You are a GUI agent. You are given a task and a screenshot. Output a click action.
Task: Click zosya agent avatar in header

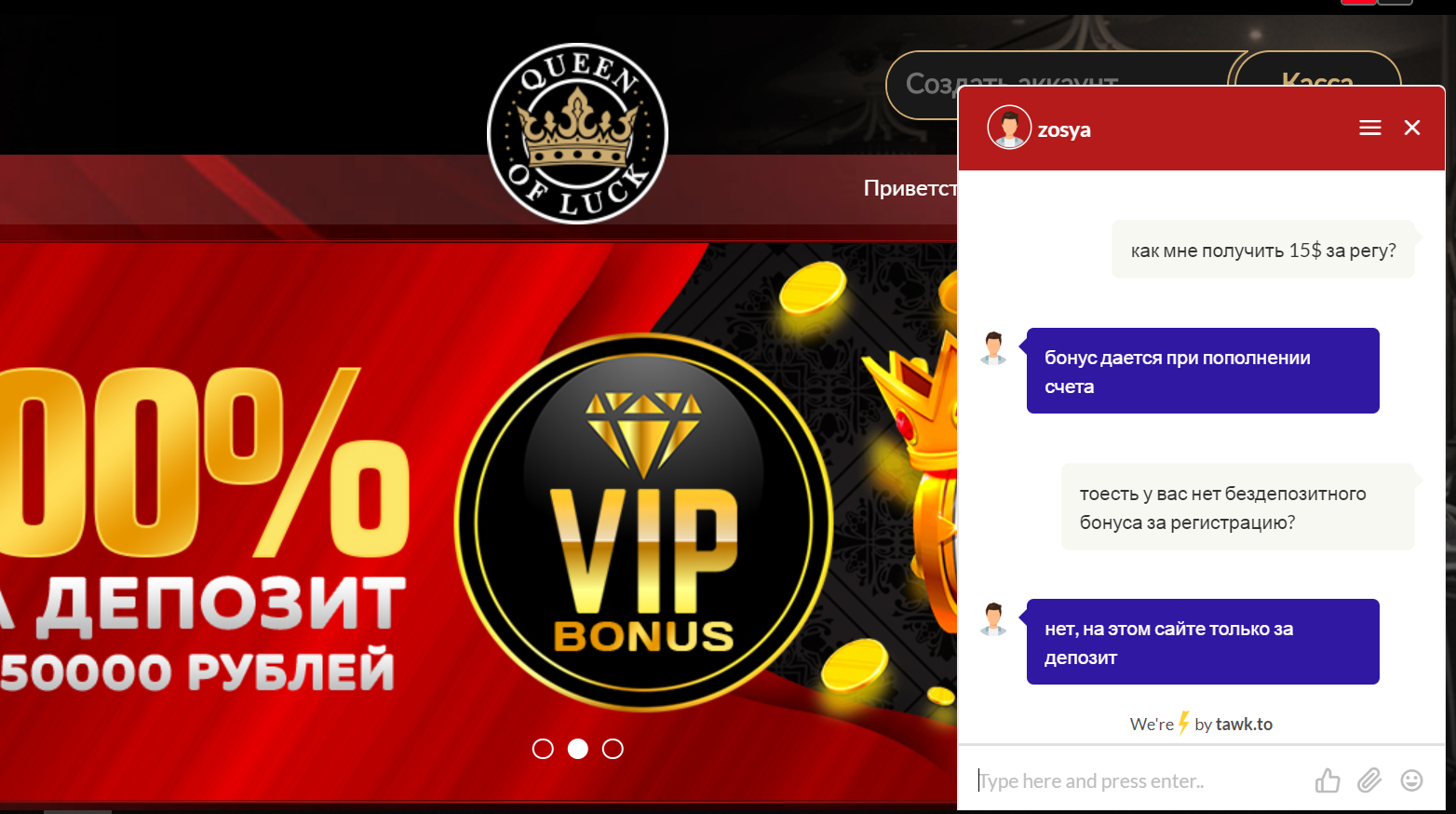(1009, 128)
